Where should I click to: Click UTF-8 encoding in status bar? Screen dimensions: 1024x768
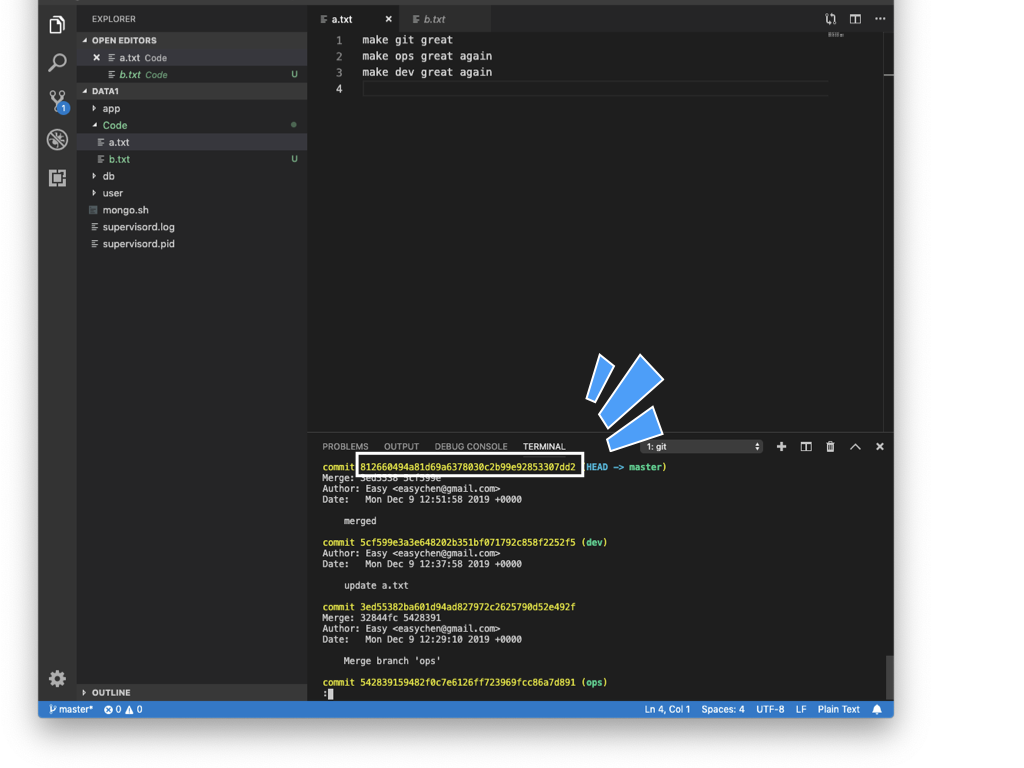[770, 709]
